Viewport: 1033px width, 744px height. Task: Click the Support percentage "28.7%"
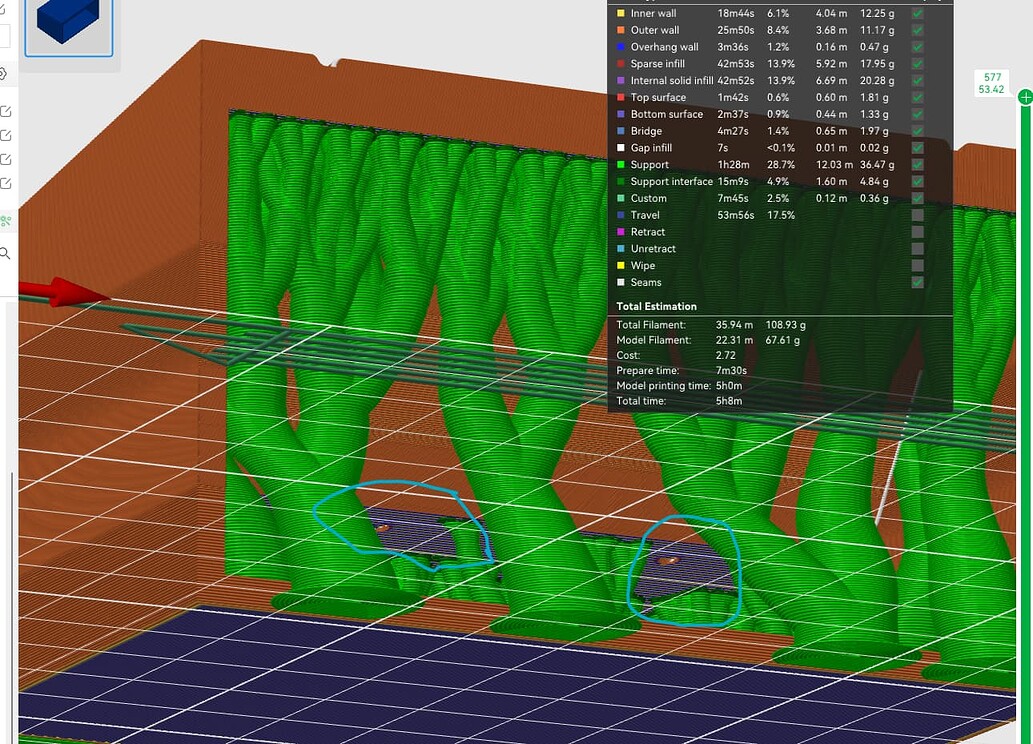pos(781,165)
